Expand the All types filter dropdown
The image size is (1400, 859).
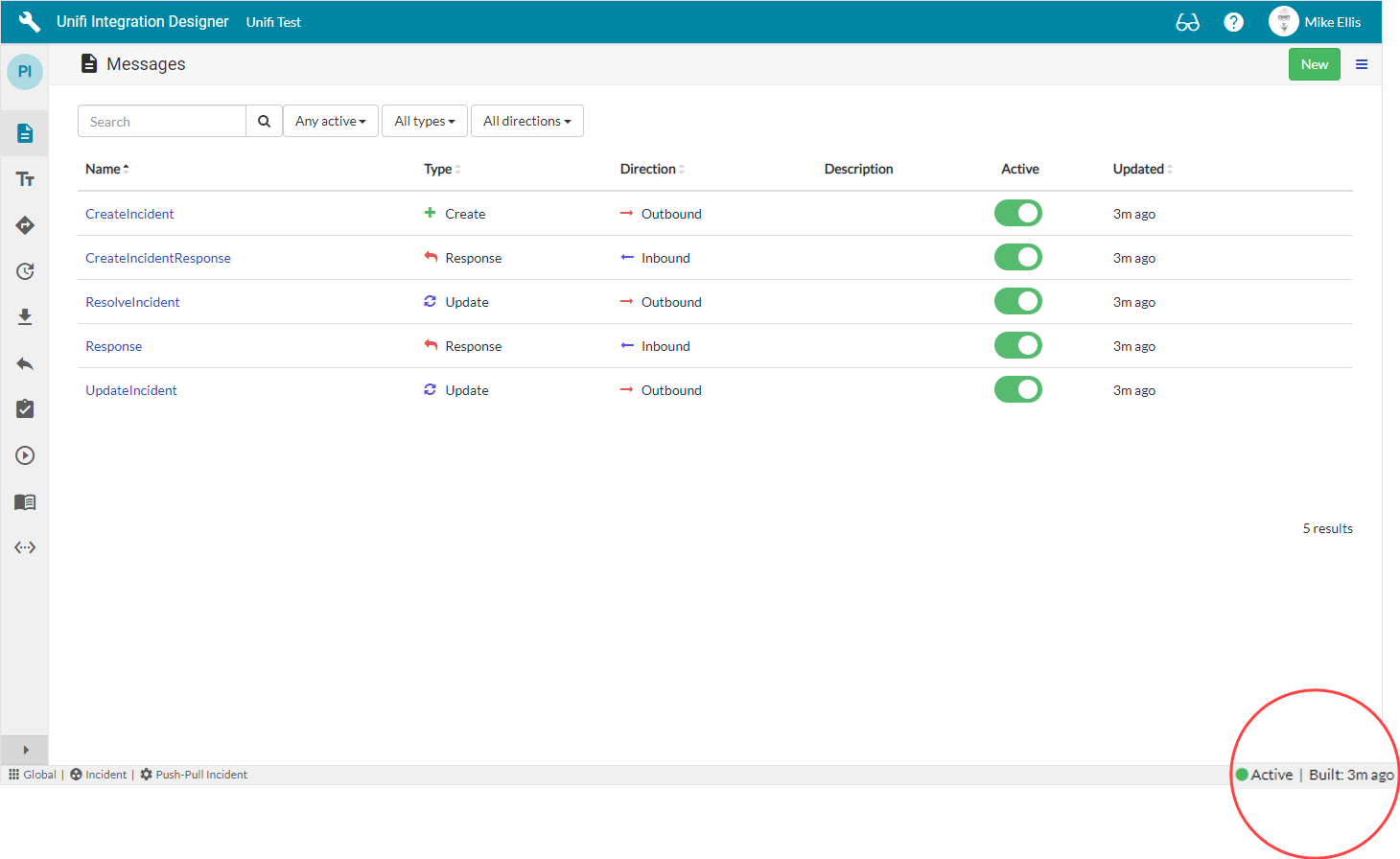[425, 121]
